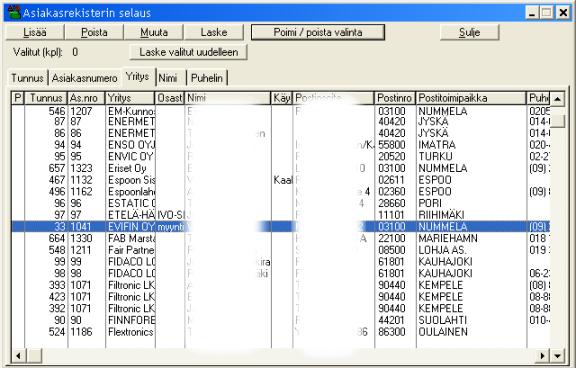This screenshot has height=368, width=576.
Task: Click the Postitoimipaikka column header
Action: tap(471, 98)
